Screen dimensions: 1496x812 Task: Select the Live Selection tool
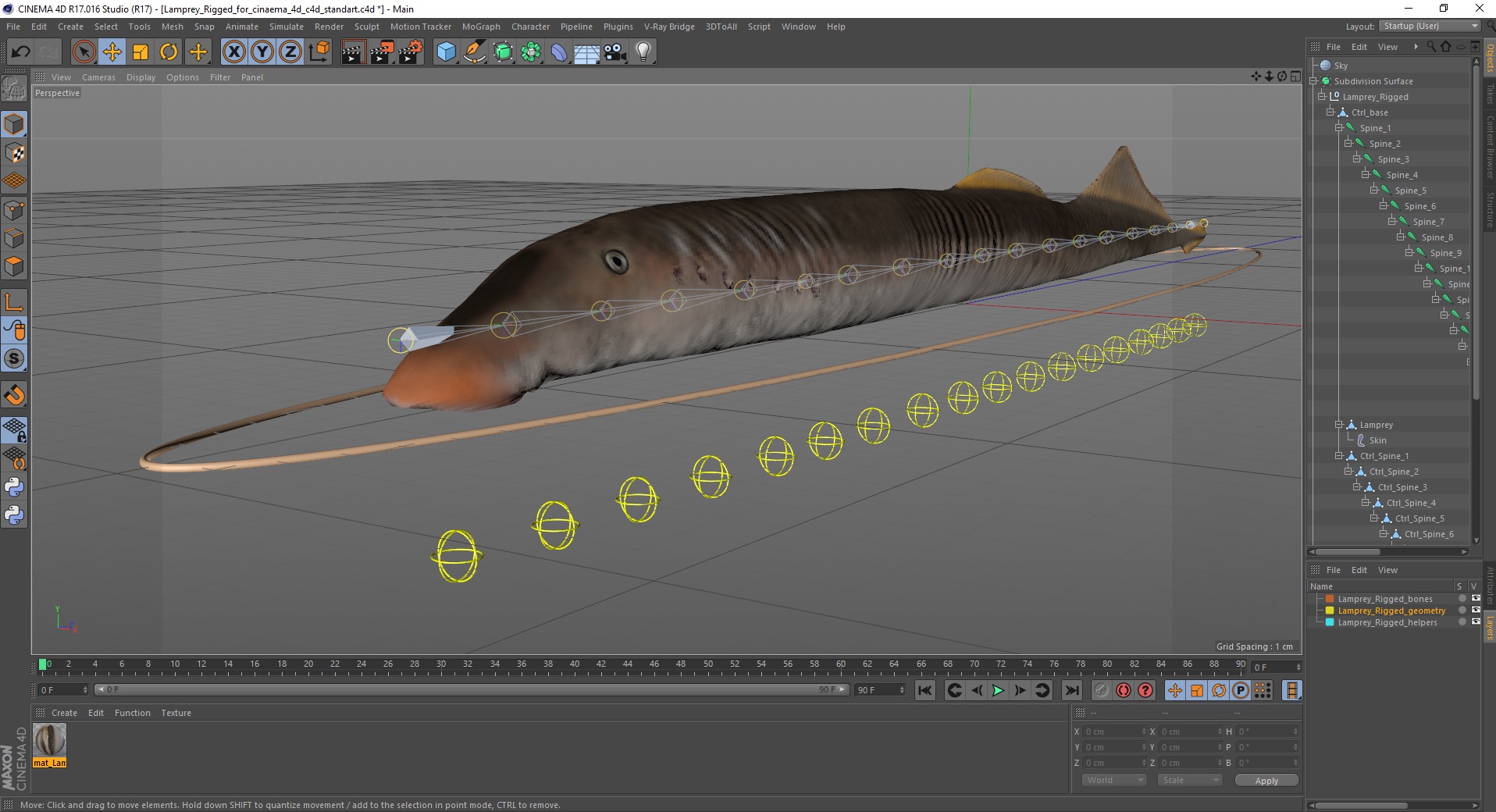[x=84, y=52]
